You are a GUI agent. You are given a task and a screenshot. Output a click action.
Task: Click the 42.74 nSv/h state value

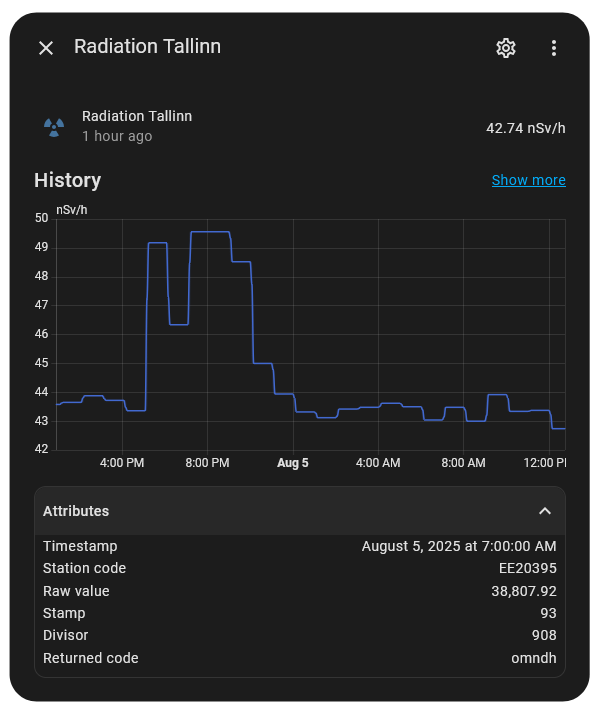click(x=526, y=128)
